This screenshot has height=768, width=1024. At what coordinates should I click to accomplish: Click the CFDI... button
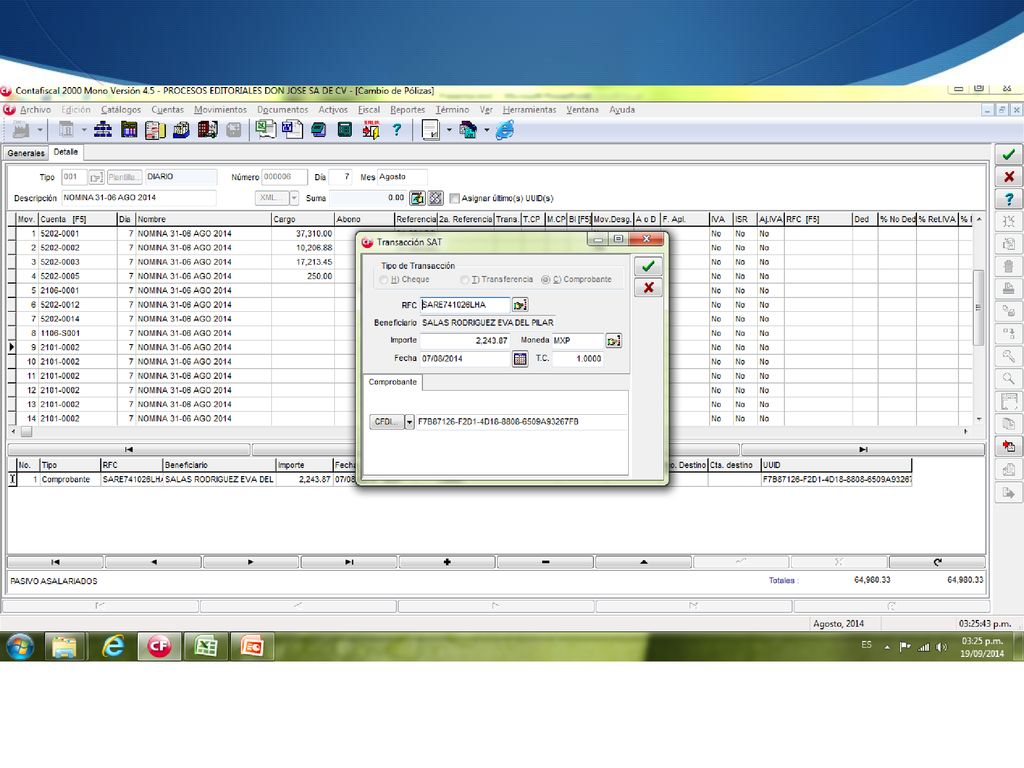387,422
